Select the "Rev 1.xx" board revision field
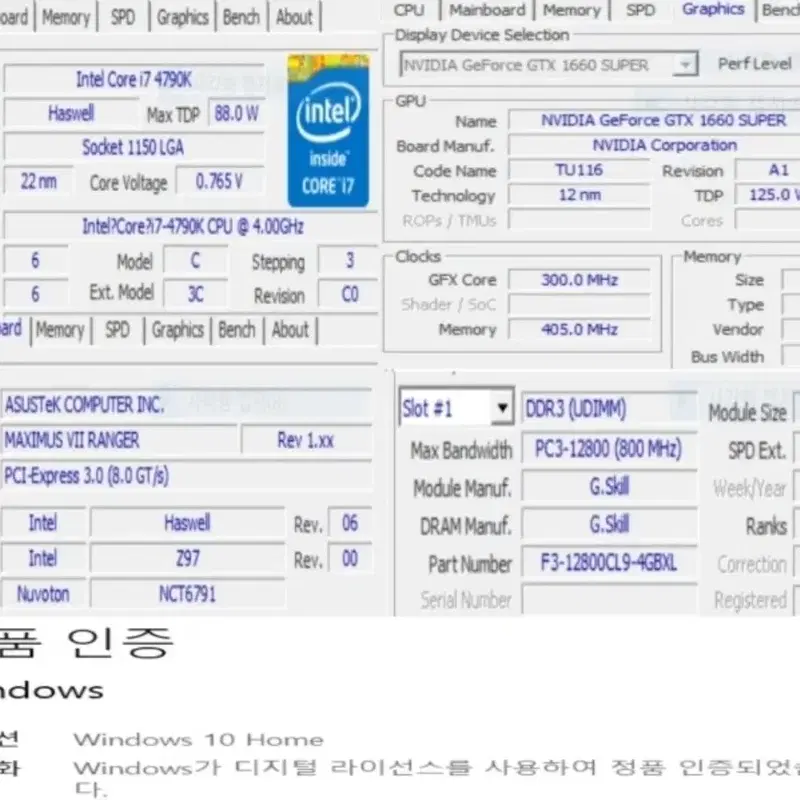Viewport: 800px width, 800px height. [307, 440]
